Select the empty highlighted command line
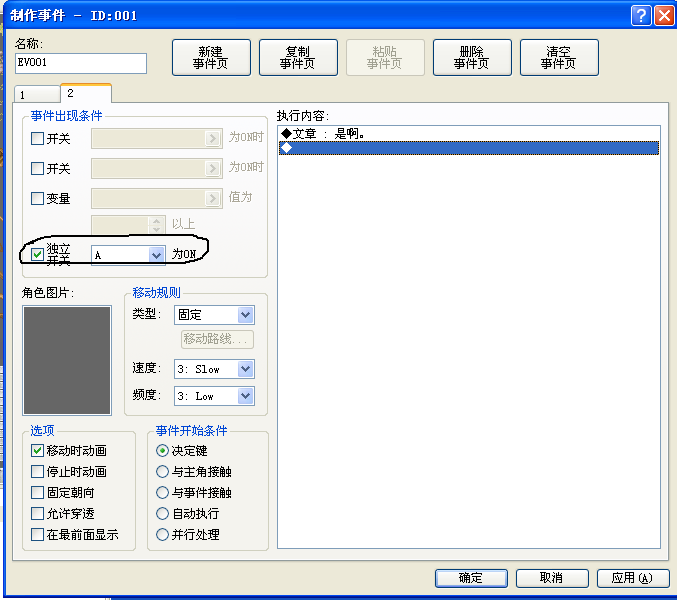This screenshot has height=600, width=677. pos(469,148)
